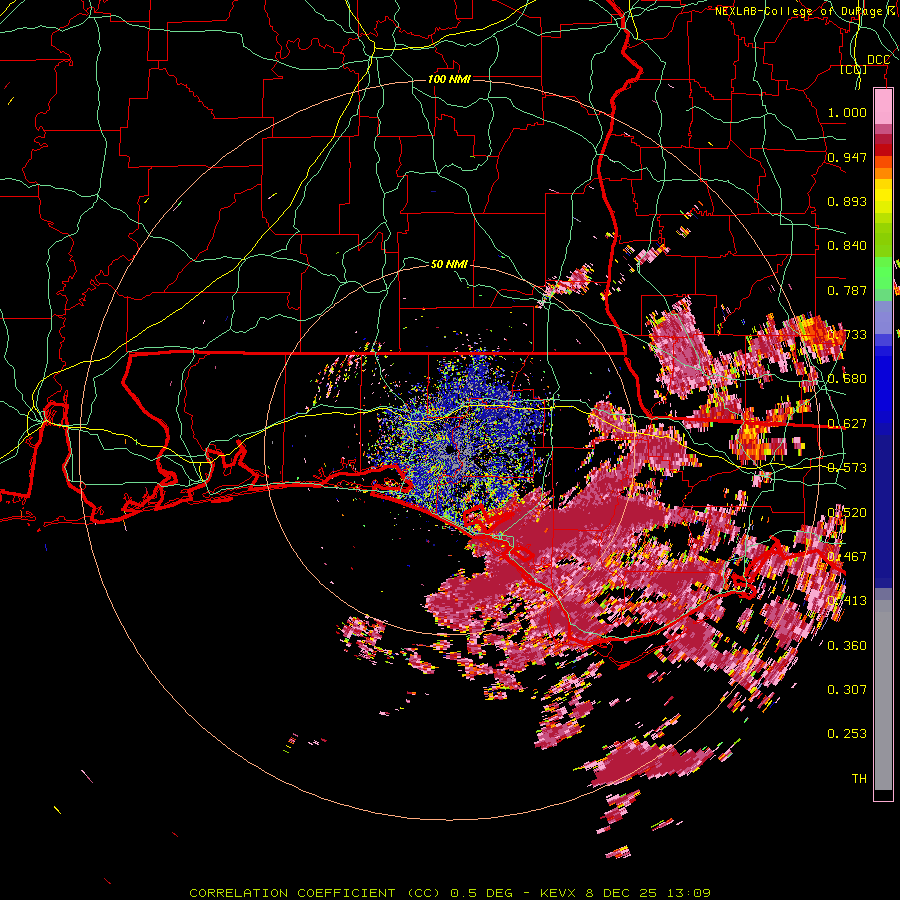Click the 0.467 scale value
Viewport: 900px width, 900px height.
click(x=847, y=557)
